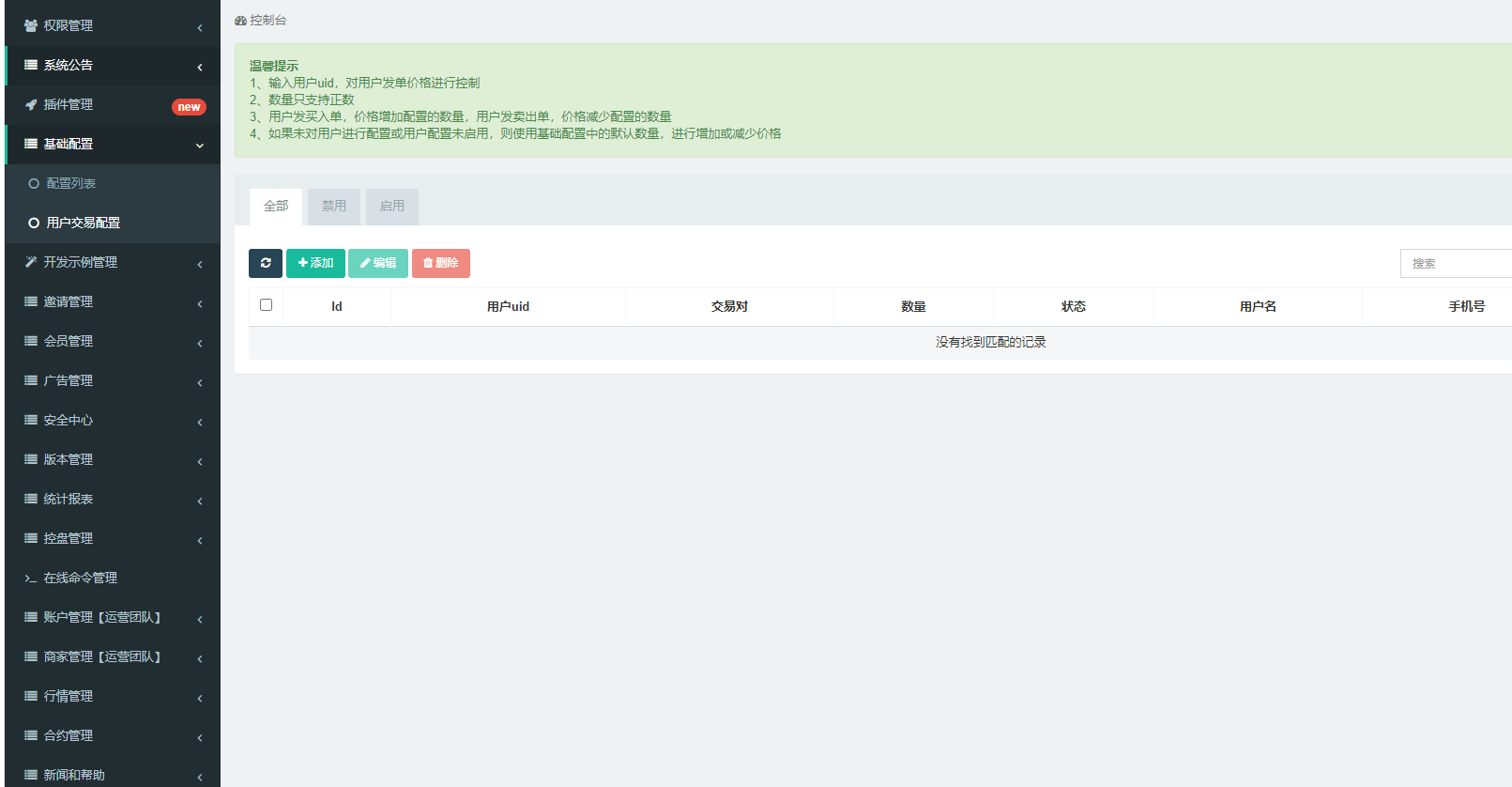The image size is (1512, 787).
Task: Click the rocket icon for 插件管理
Action: click(x=31, y=105)
